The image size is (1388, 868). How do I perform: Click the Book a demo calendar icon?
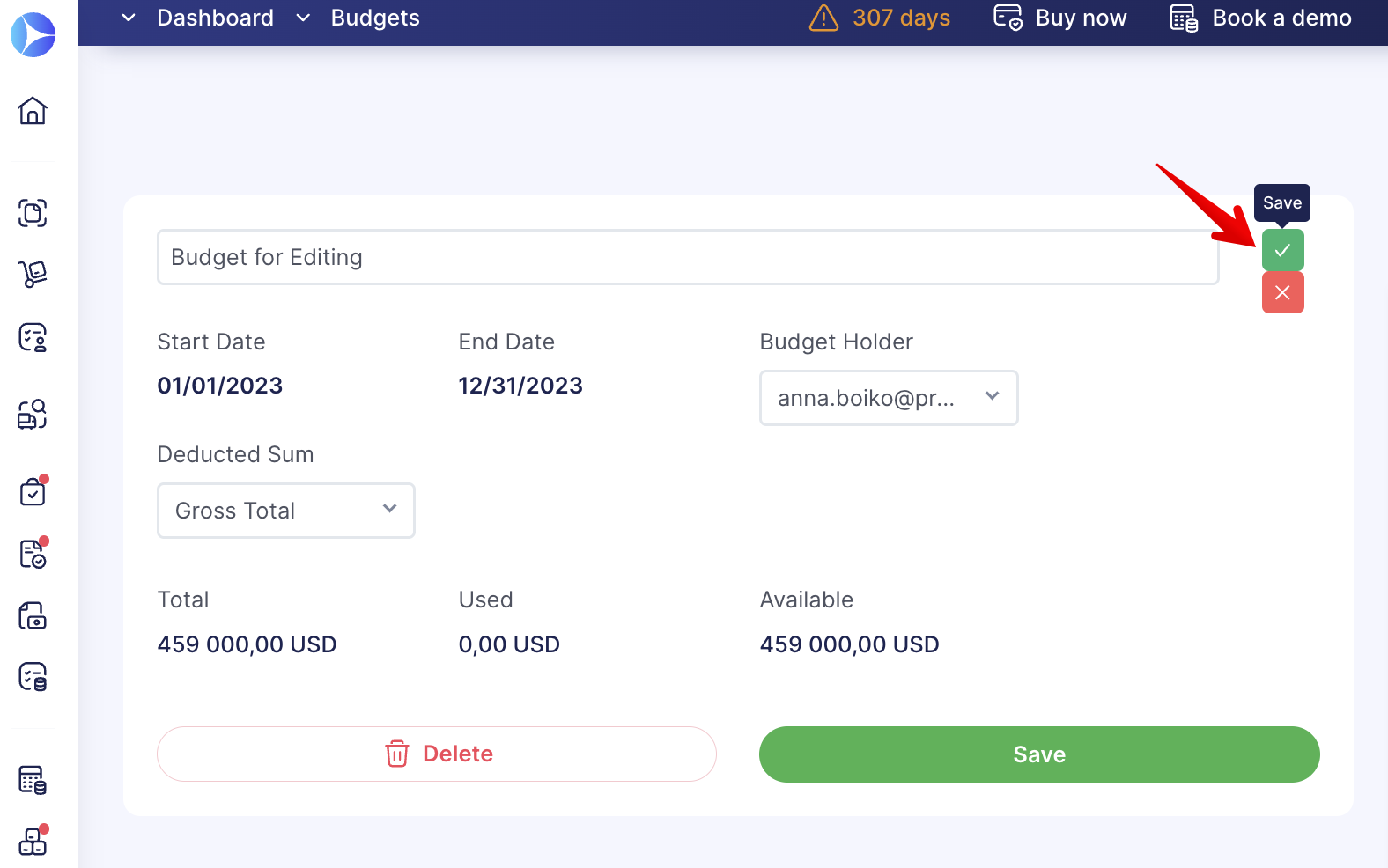point(1184,18)
